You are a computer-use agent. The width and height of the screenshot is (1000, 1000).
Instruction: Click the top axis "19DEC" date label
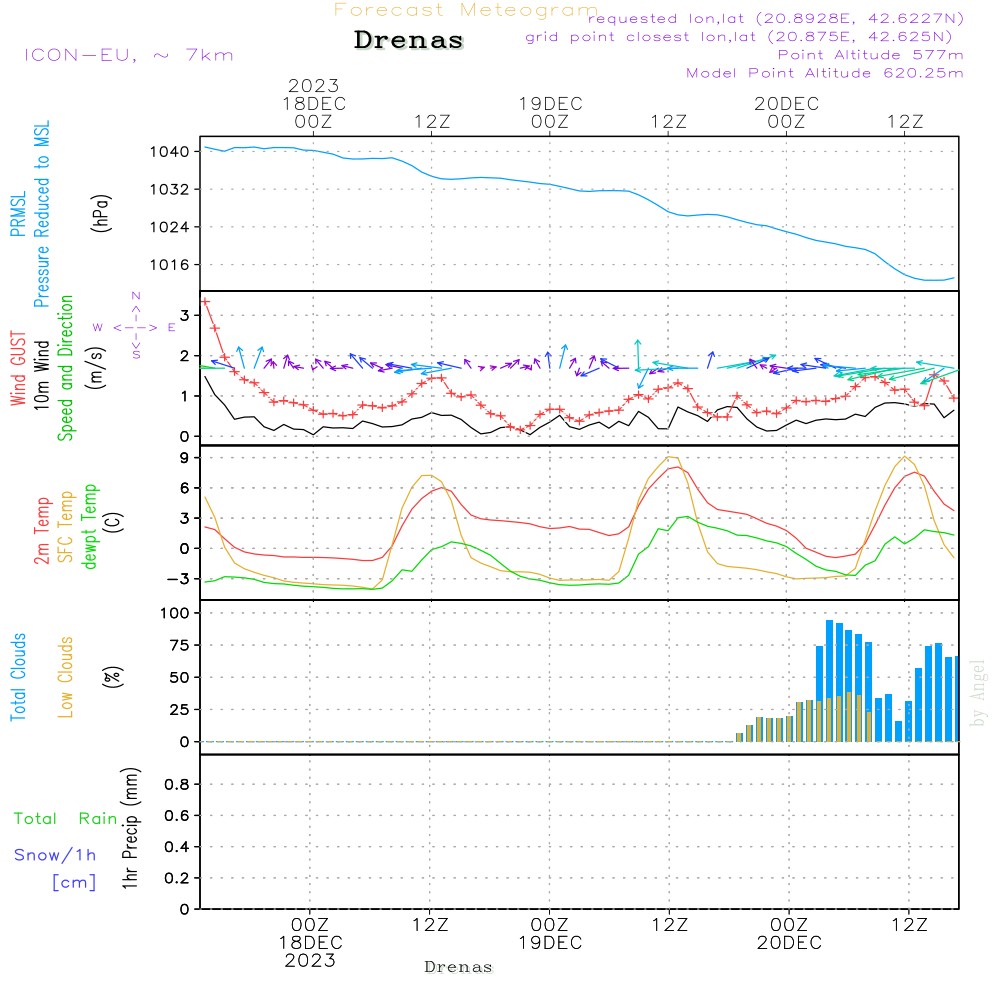pyautogui.click(x=550, y=103)
